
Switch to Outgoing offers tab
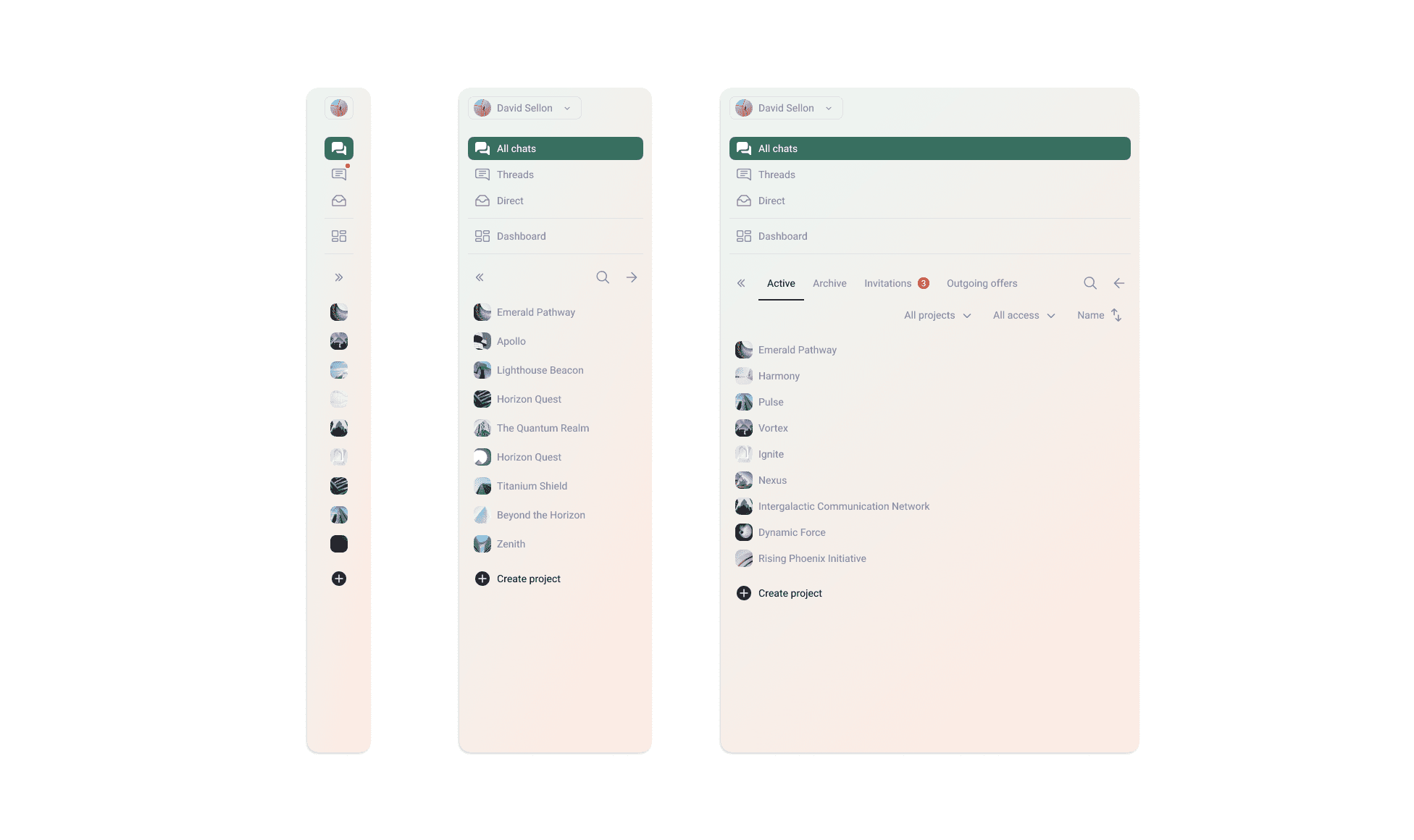tap(982, 283)
